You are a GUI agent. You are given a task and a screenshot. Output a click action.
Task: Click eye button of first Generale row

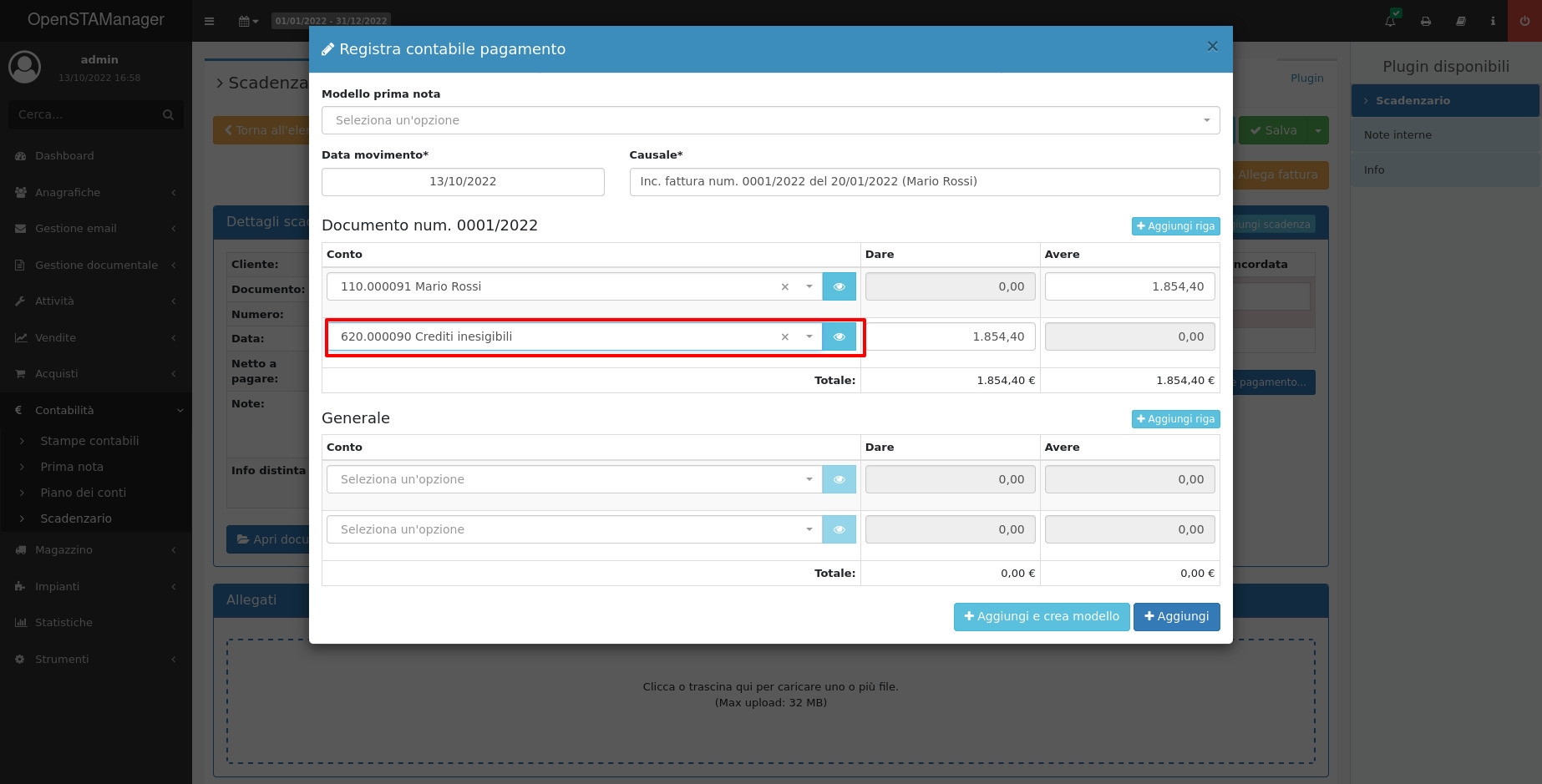[x=839, y=479]
